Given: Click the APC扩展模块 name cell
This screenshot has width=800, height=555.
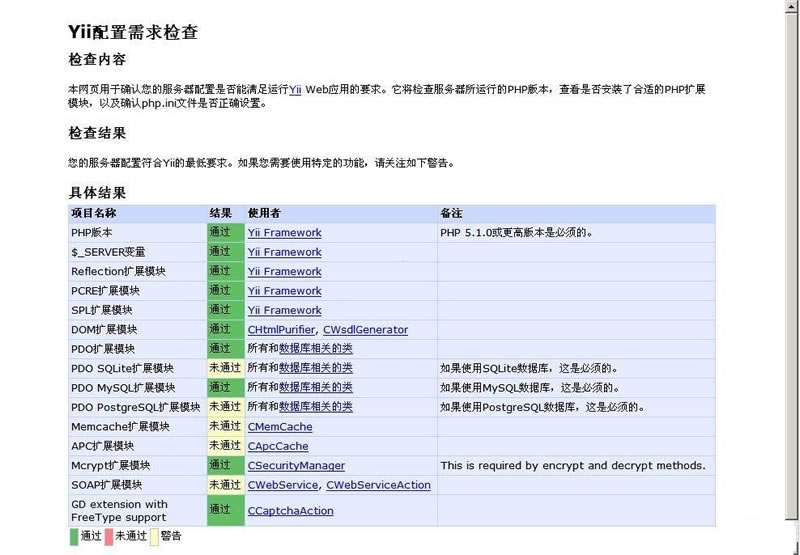Looking at the screenshot, I should coord(137,446).
